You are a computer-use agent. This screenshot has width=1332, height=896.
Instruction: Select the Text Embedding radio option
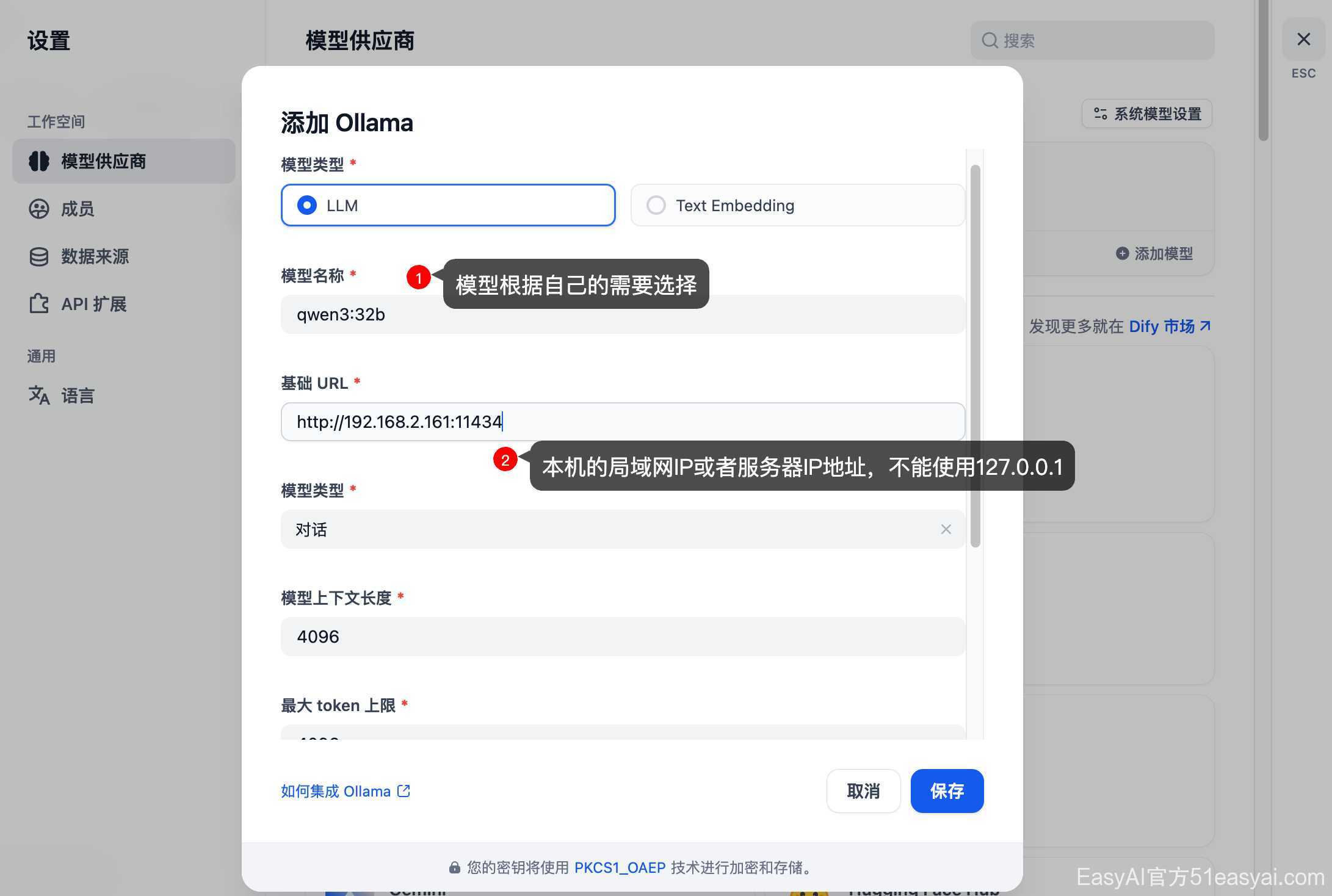[797, 205]
